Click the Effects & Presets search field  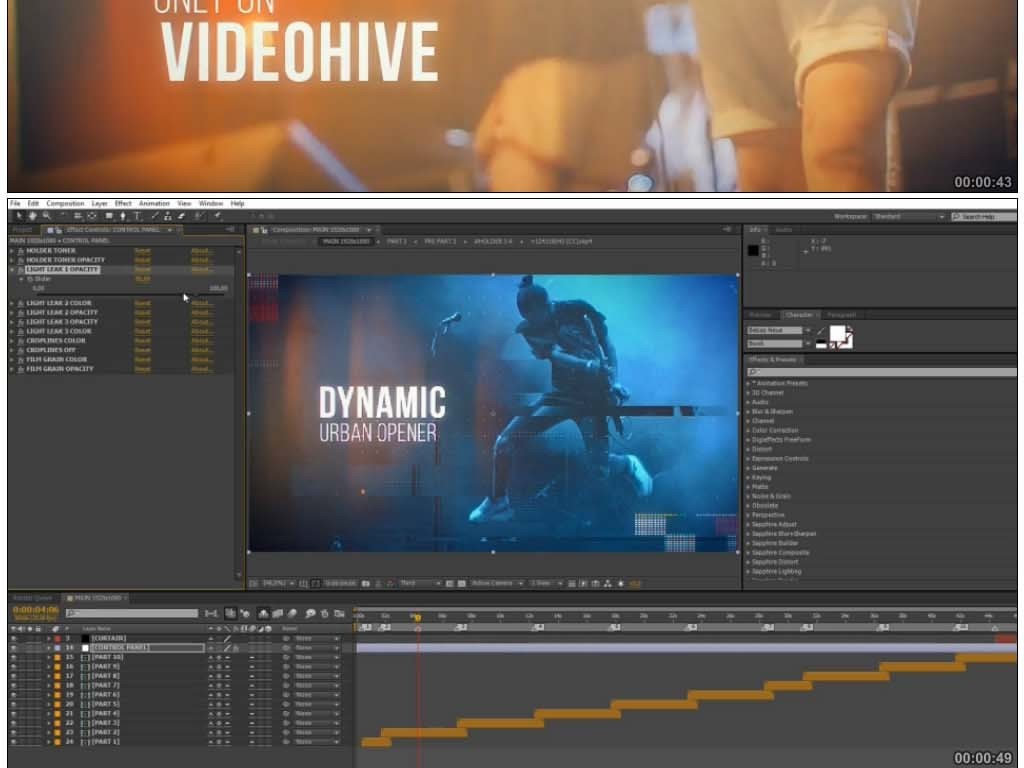(x=882, y=372)
